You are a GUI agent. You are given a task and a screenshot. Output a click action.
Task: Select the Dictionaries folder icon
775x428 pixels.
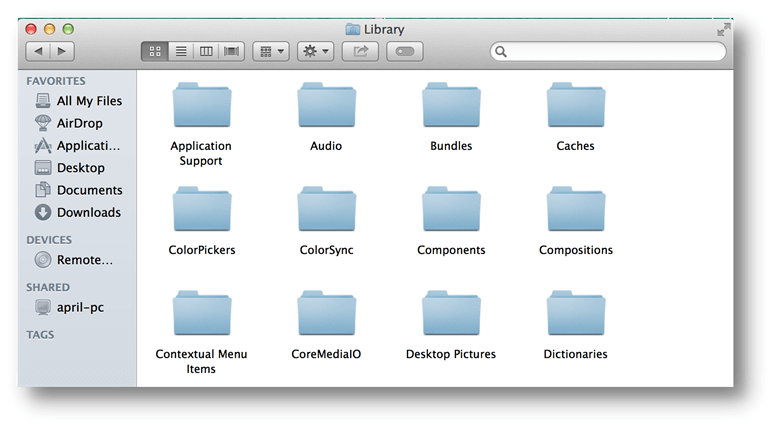[576, 313]
